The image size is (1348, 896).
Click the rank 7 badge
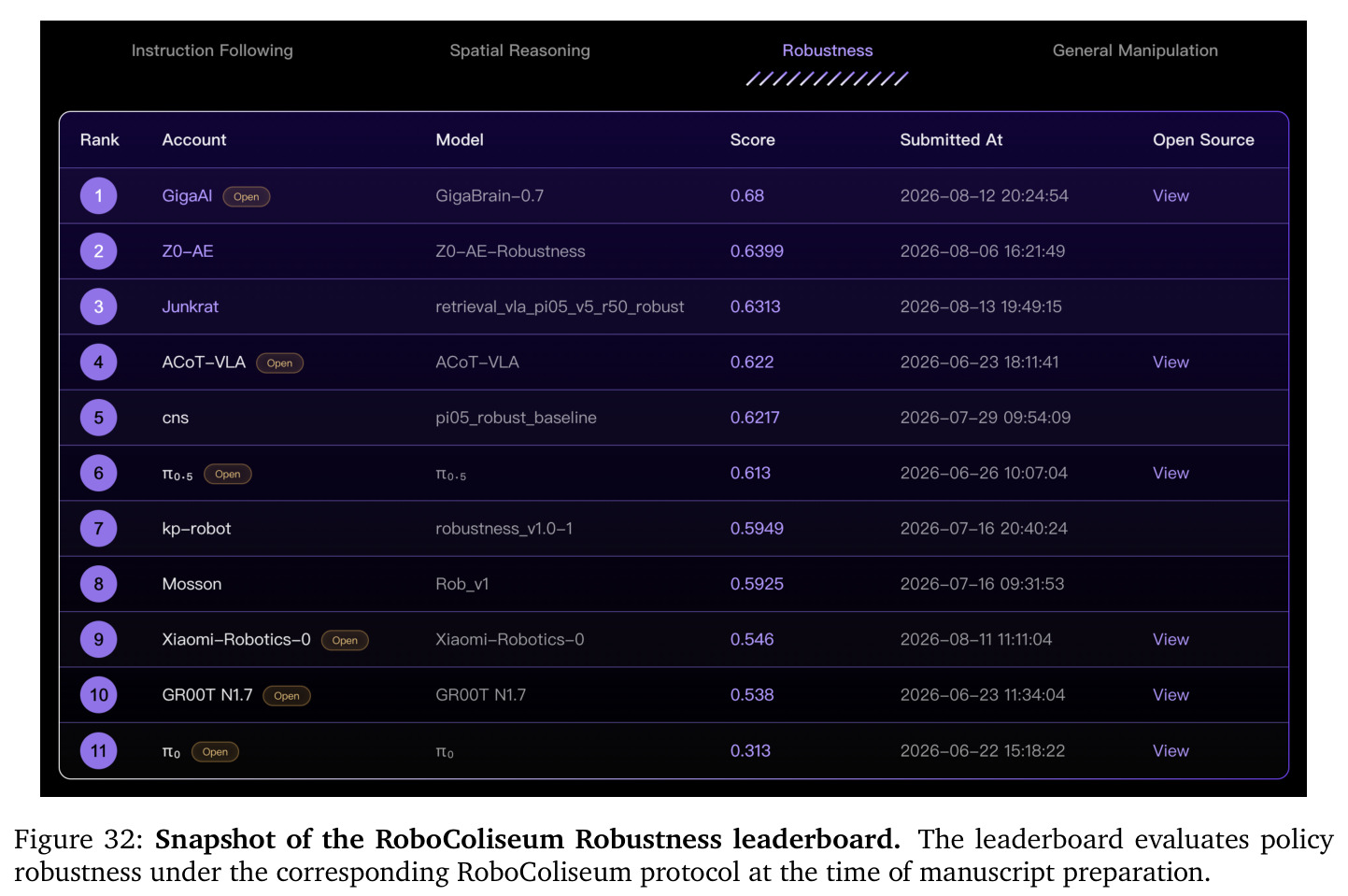point(98,529)
